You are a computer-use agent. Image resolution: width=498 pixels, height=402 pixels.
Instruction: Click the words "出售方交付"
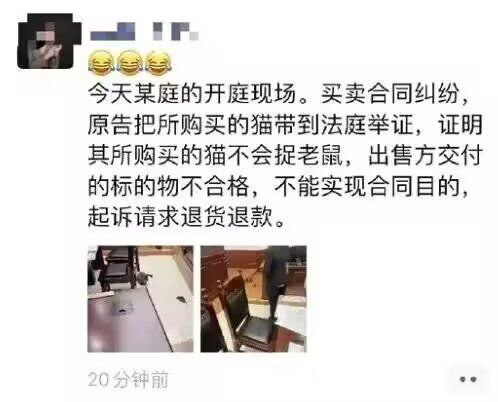(426, 156)
